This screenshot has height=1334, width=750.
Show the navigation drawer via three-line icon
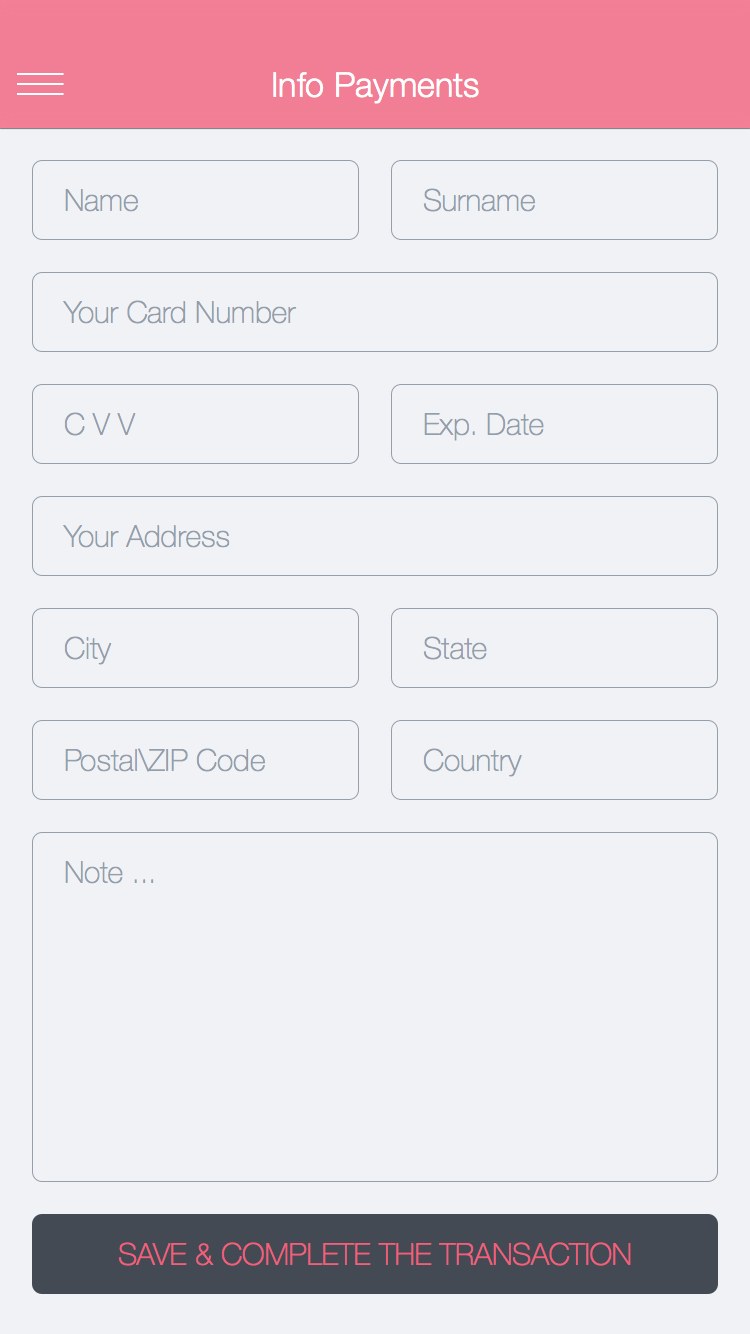pos(40,85)
